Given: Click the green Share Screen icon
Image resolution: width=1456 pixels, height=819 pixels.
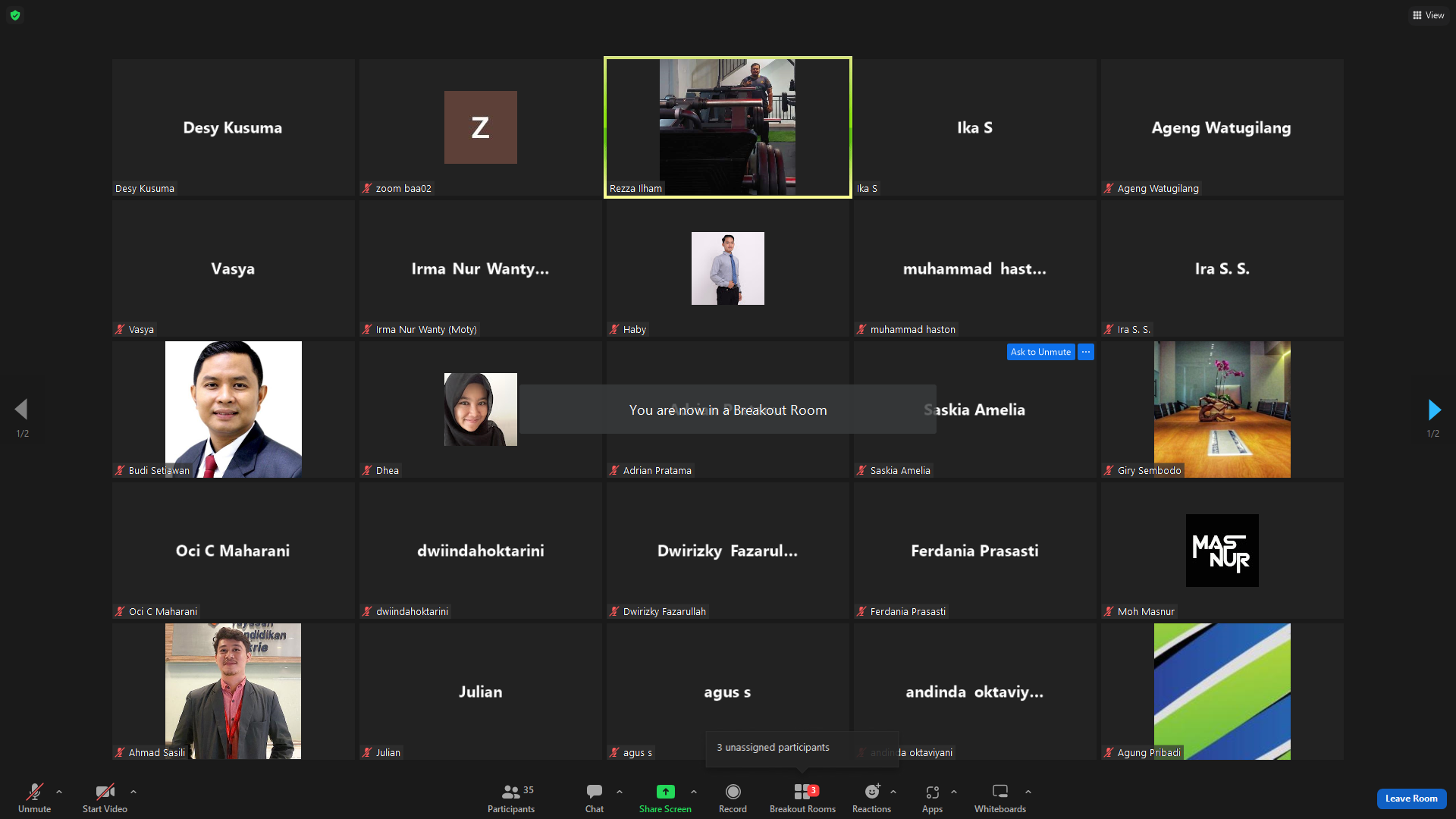Looking at the screenshot, I should coord(665,792).
